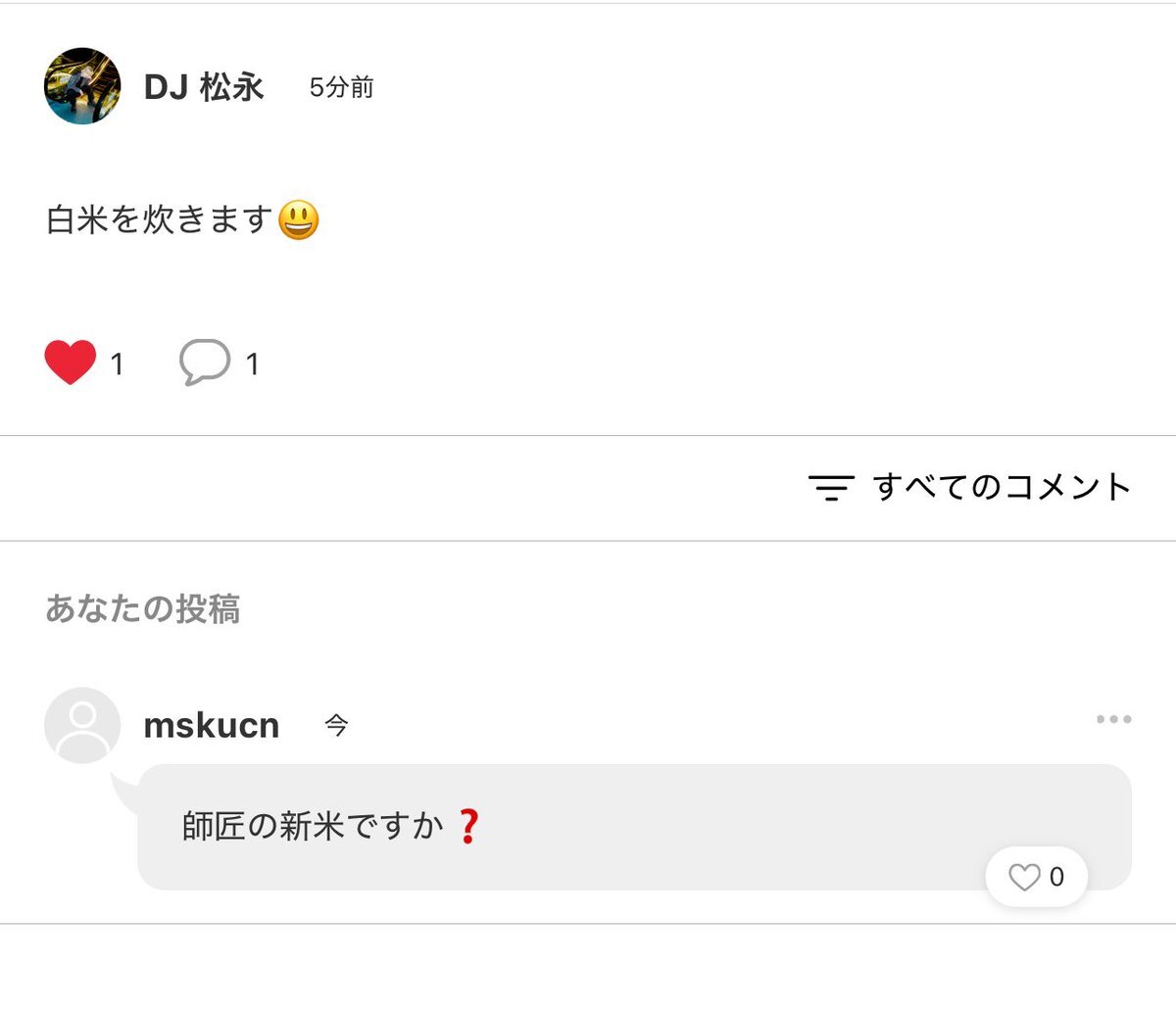This screenshot has height=1014, width=1176.
Task: Open comments via the speech bubble icon
Action: point(205,362)
